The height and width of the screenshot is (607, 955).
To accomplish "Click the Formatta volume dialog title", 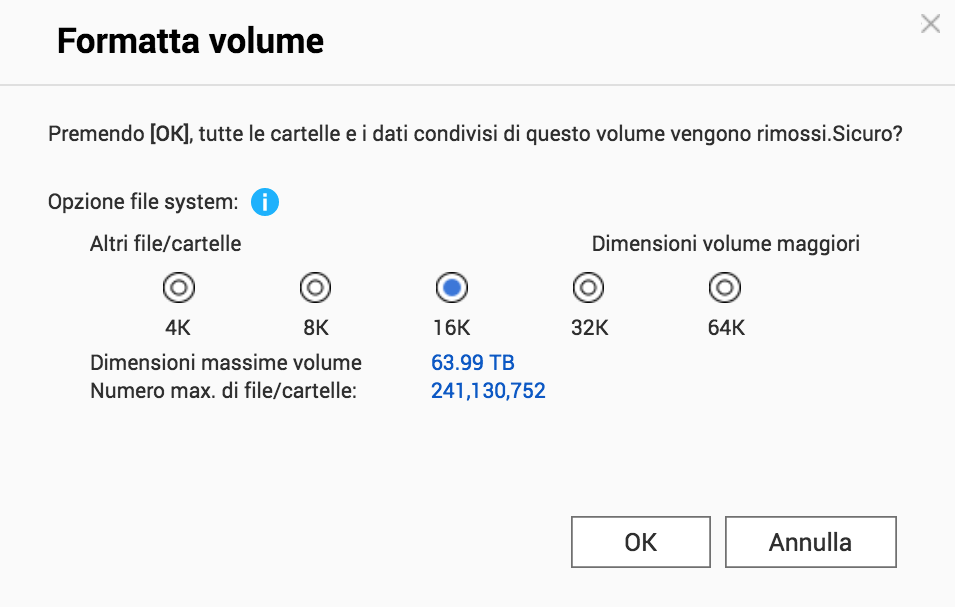I will click(190, 42).
